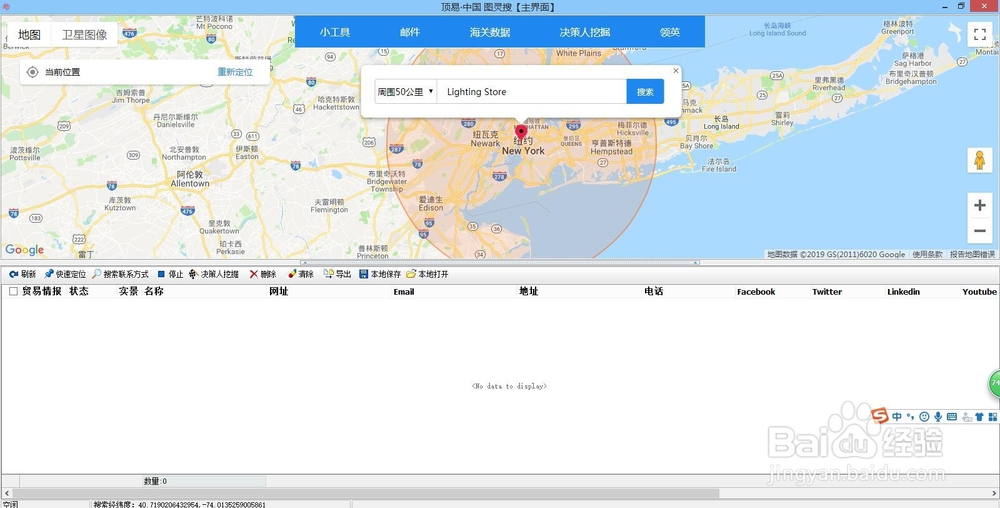Sort by 名称 column header
Viewport: 1000px width, 508px height.
click(x=154, y=291)
